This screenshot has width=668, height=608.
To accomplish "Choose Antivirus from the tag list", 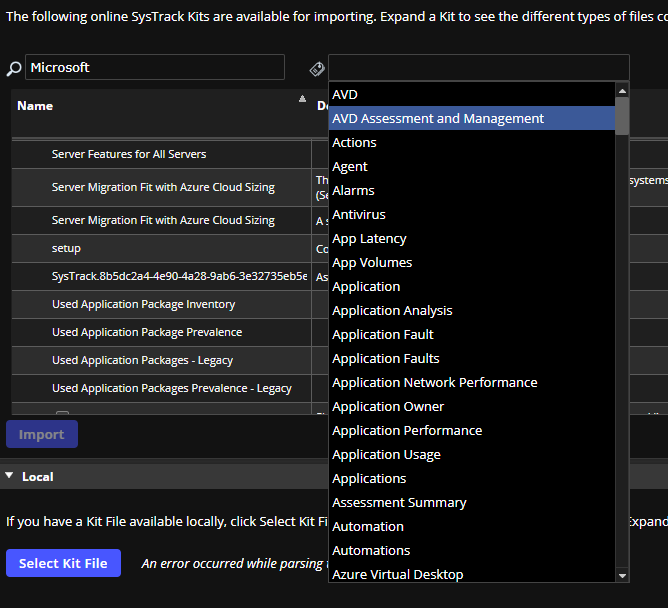I will (359, 215).
